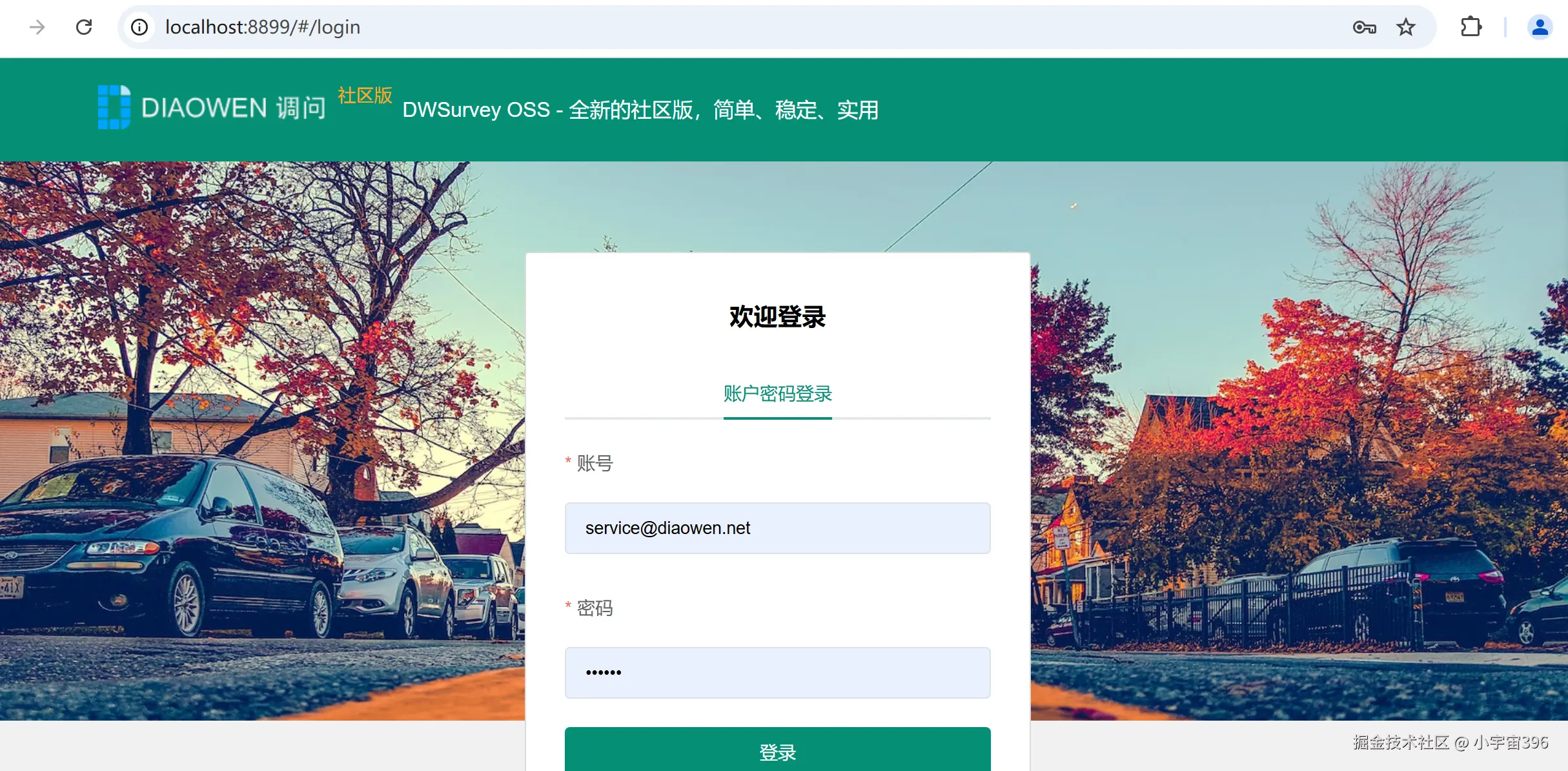Click the DIAOWEN 调问 brand name
1568x771 pixels.
coord(234,108)
